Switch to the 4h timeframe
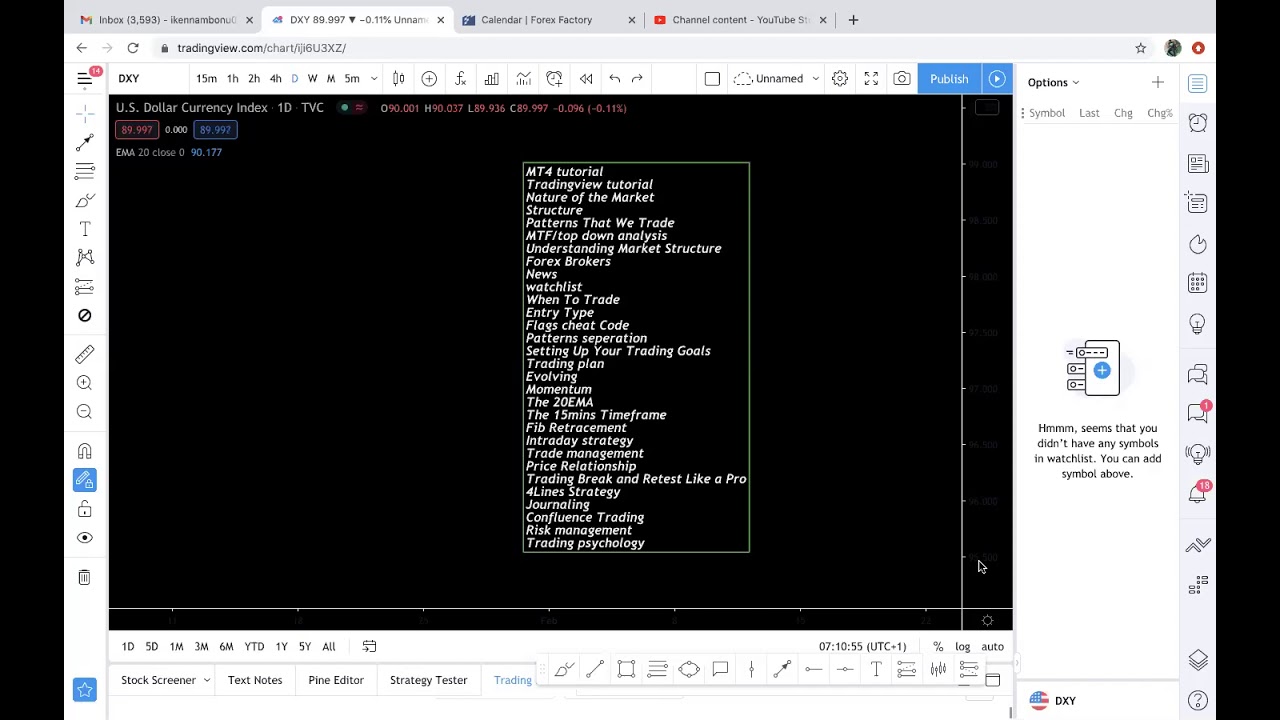The height and width of the screenshot is (720, 1280). pyautogui.click(x=276, y=79)
